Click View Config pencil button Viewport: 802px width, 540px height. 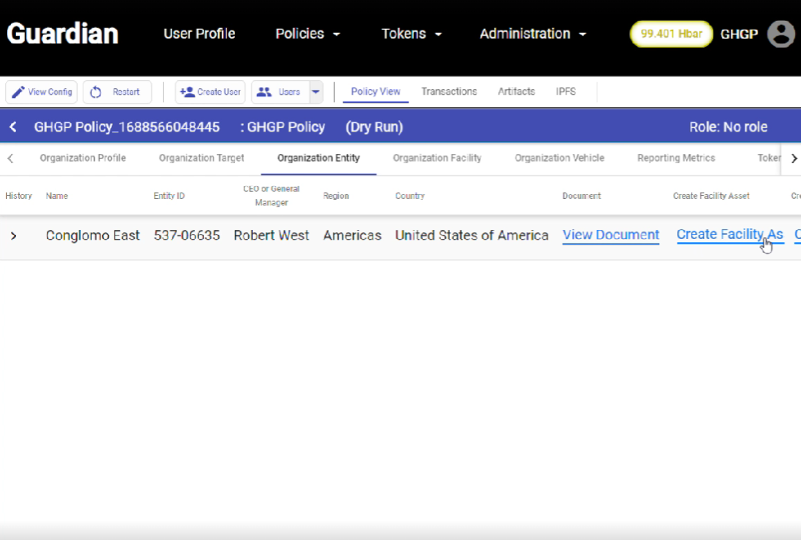pyautogui.click(x=41, y=92)
